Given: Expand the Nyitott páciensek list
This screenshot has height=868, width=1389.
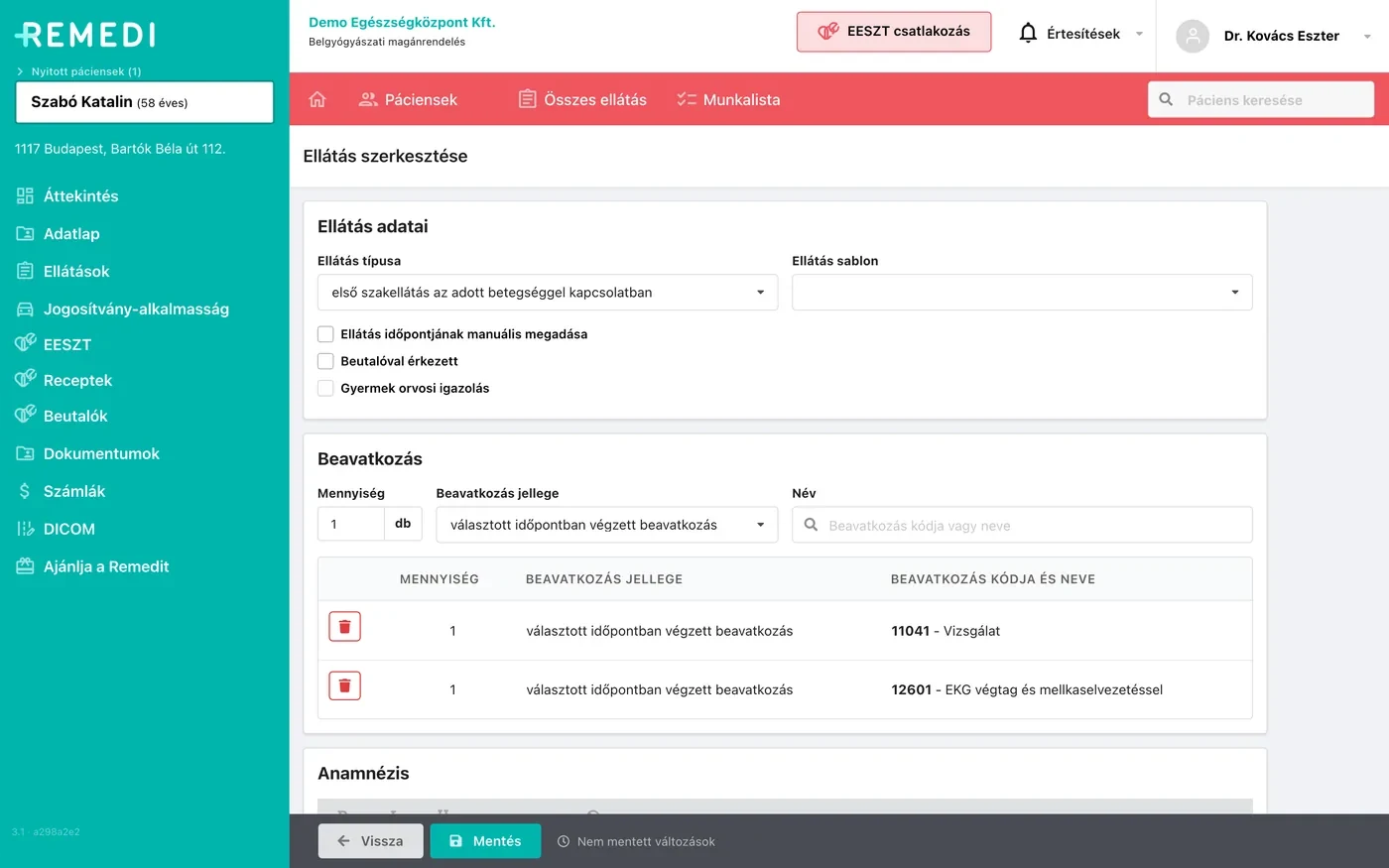Looking at the screenshot, I should (x=78, y=71).
